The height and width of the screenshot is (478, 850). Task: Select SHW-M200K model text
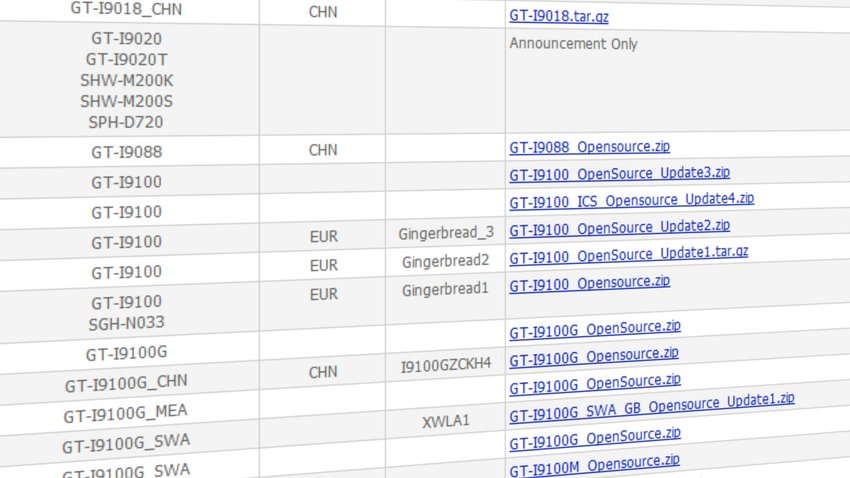126,81
